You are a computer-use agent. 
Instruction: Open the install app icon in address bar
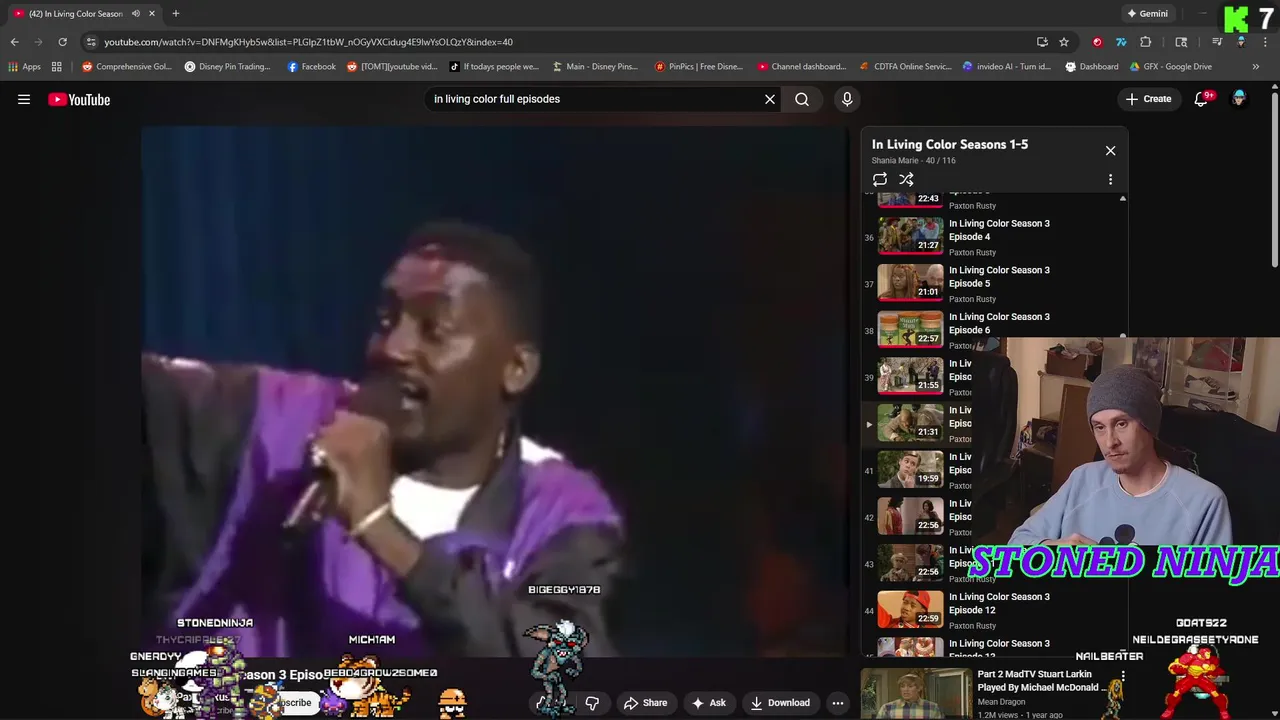(x=1042, y=42)
